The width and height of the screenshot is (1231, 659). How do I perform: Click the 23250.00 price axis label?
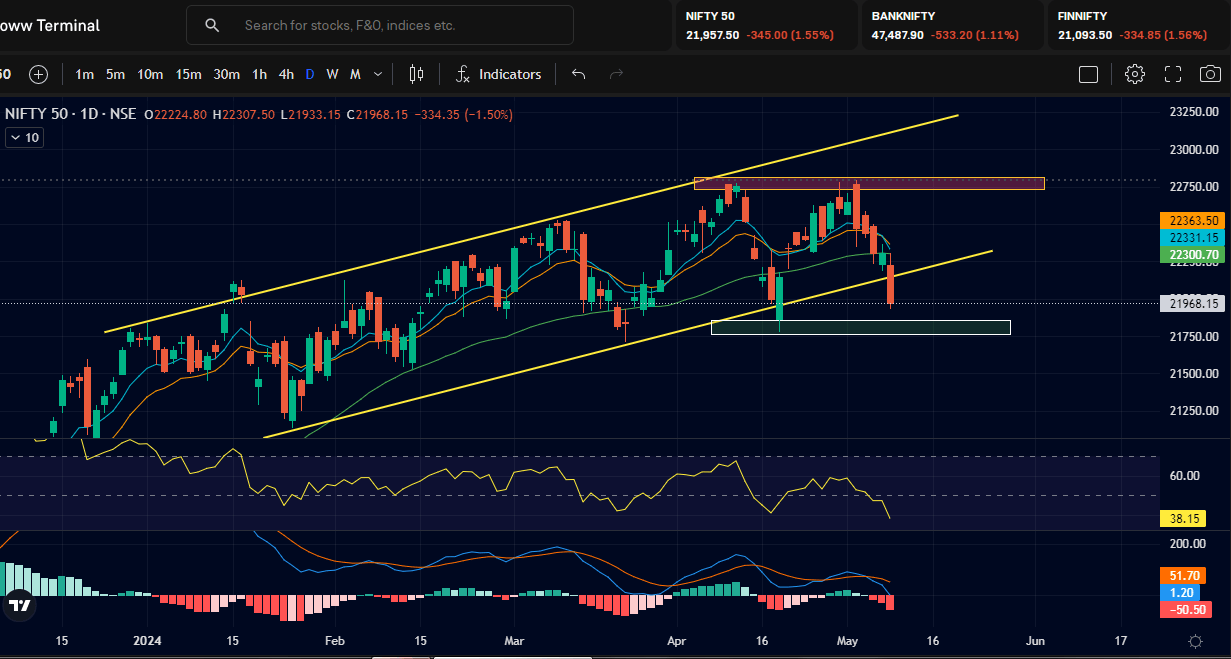point(1194,112)
